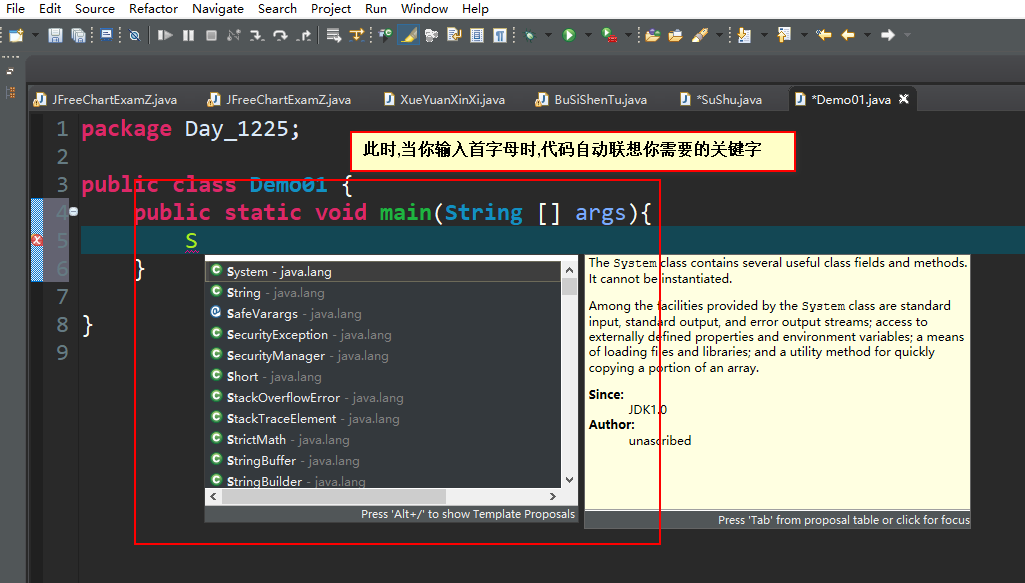Click Next Annotation icon
Viewport: 1025px width, 583px height.
[x=744, y=35]
